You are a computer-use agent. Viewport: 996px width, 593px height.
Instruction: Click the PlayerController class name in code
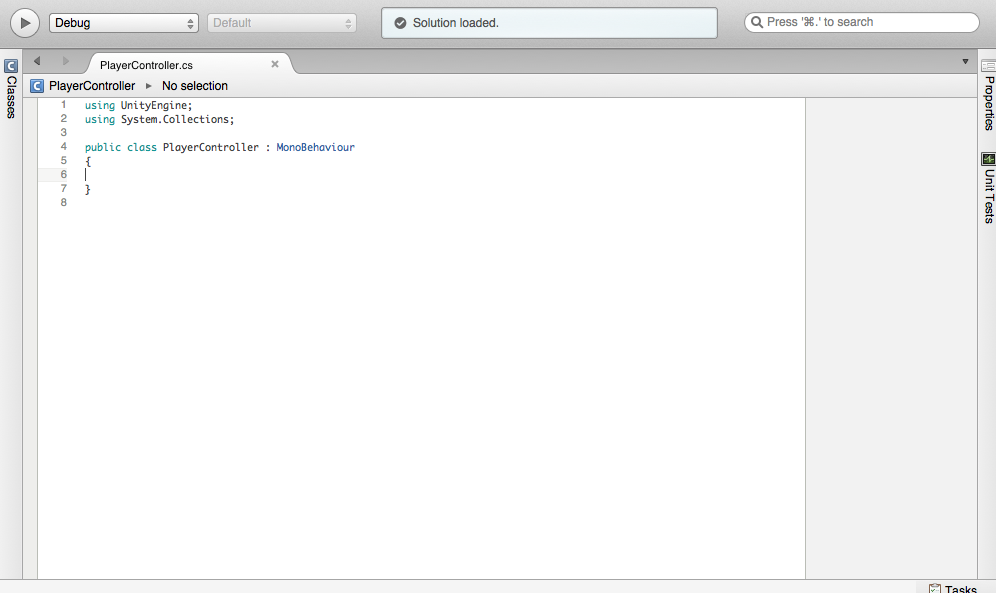tap(210, 147)
